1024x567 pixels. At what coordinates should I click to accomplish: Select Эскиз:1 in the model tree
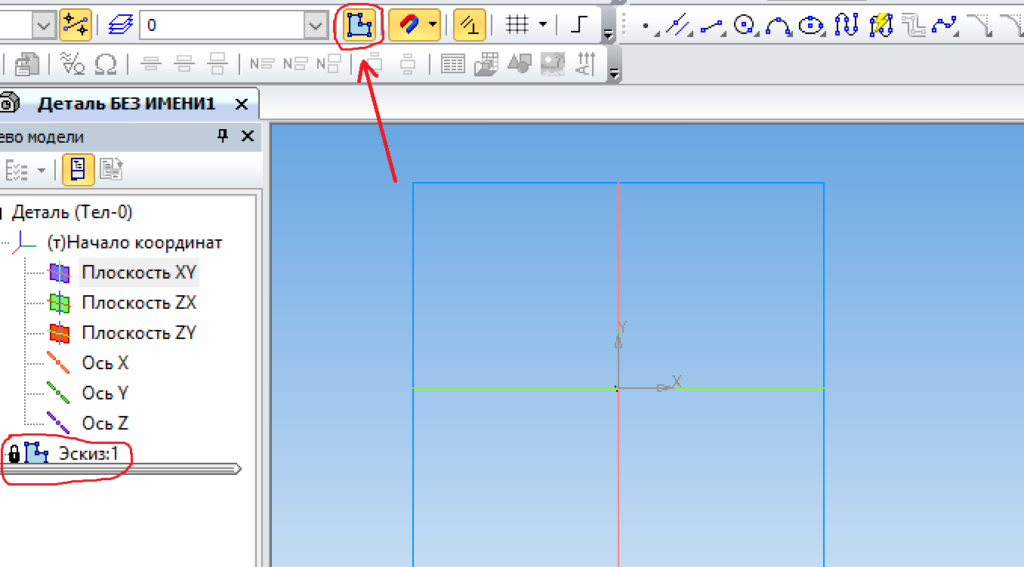[88, 454]
